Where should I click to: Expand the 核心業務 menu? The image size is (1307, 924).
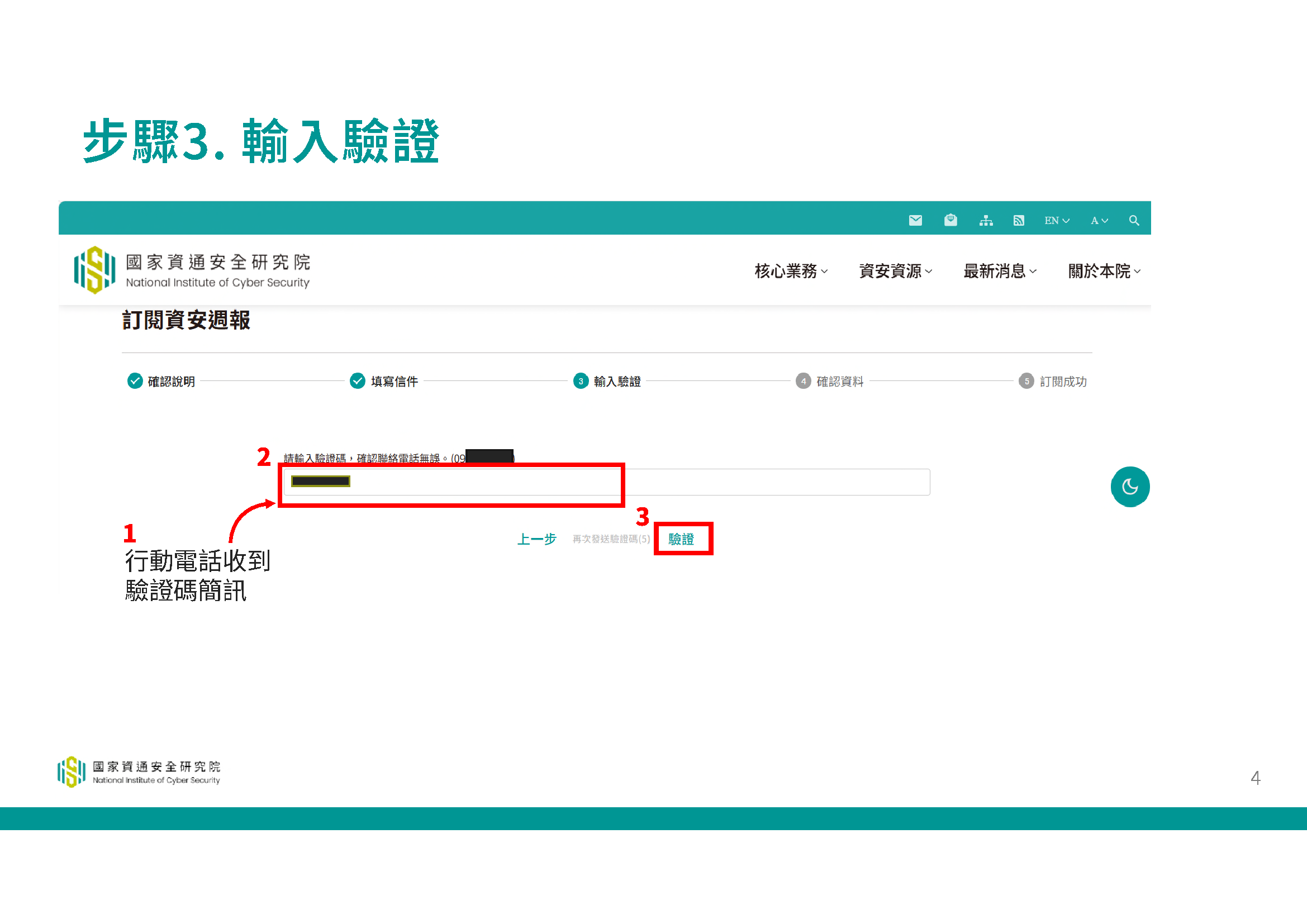point(791,271)
